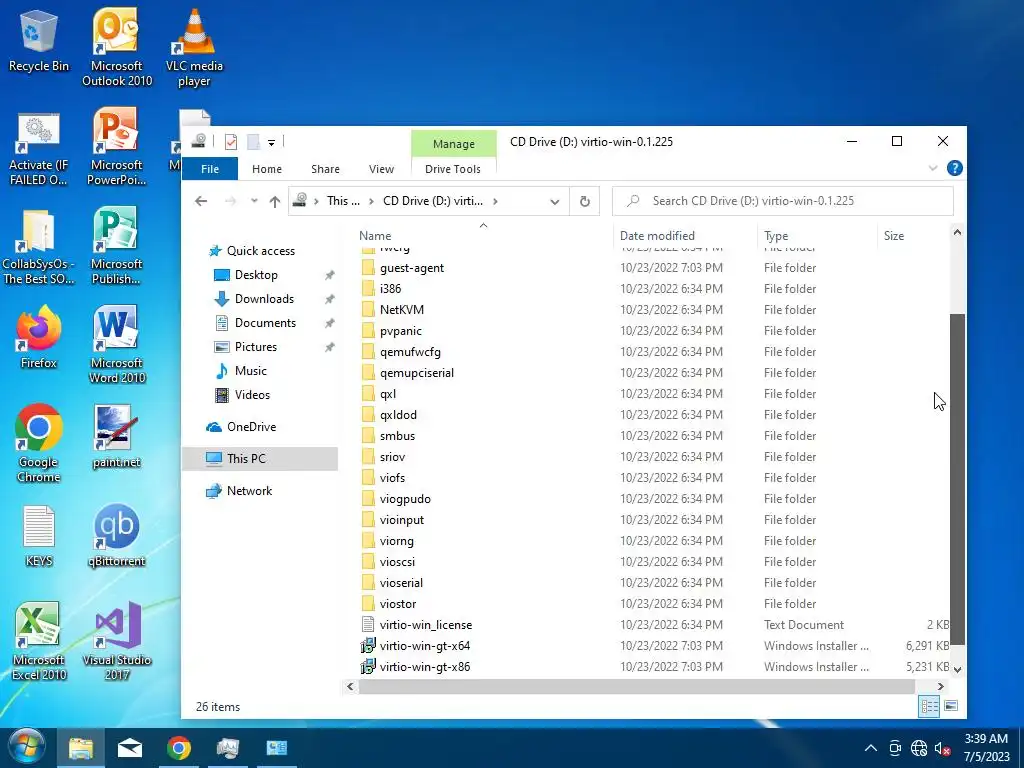Expand the Customize Quick Access Toolbar dropdown
The image size is (1024, 768).
(271, 142)
